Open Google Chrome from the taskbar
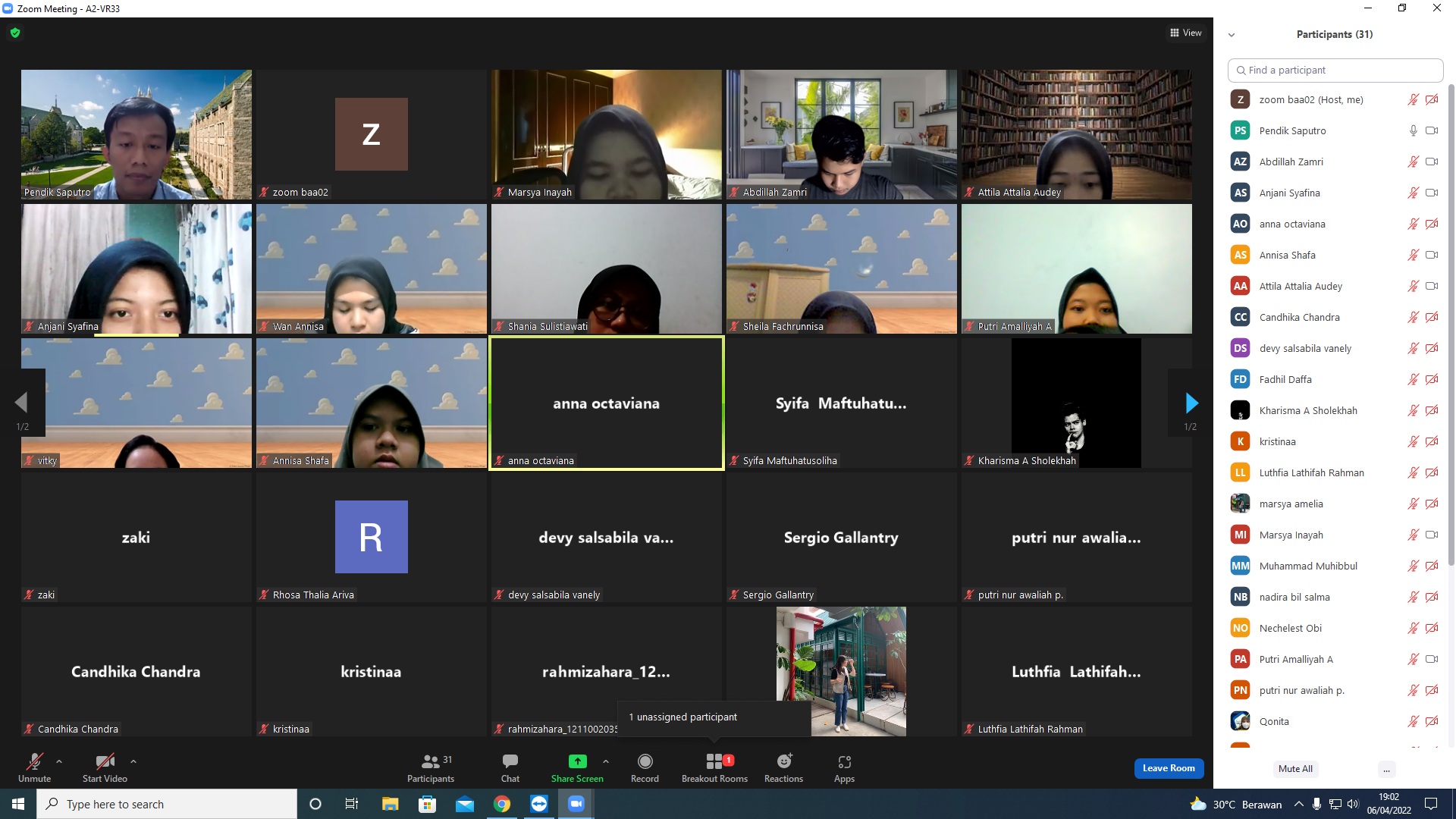The image size is (1456, 819). pos(502,804)
